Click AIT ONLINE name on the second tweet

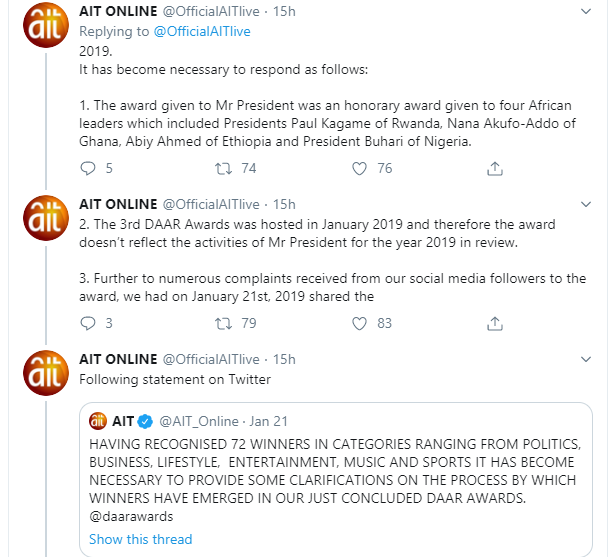(x=118, y=204)
